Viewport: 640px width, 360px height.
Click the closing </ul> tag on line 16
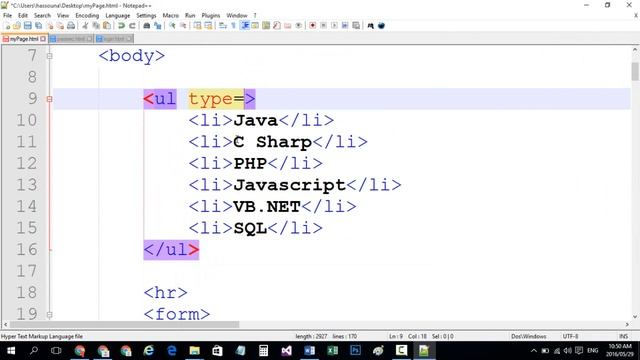point(171,250)
